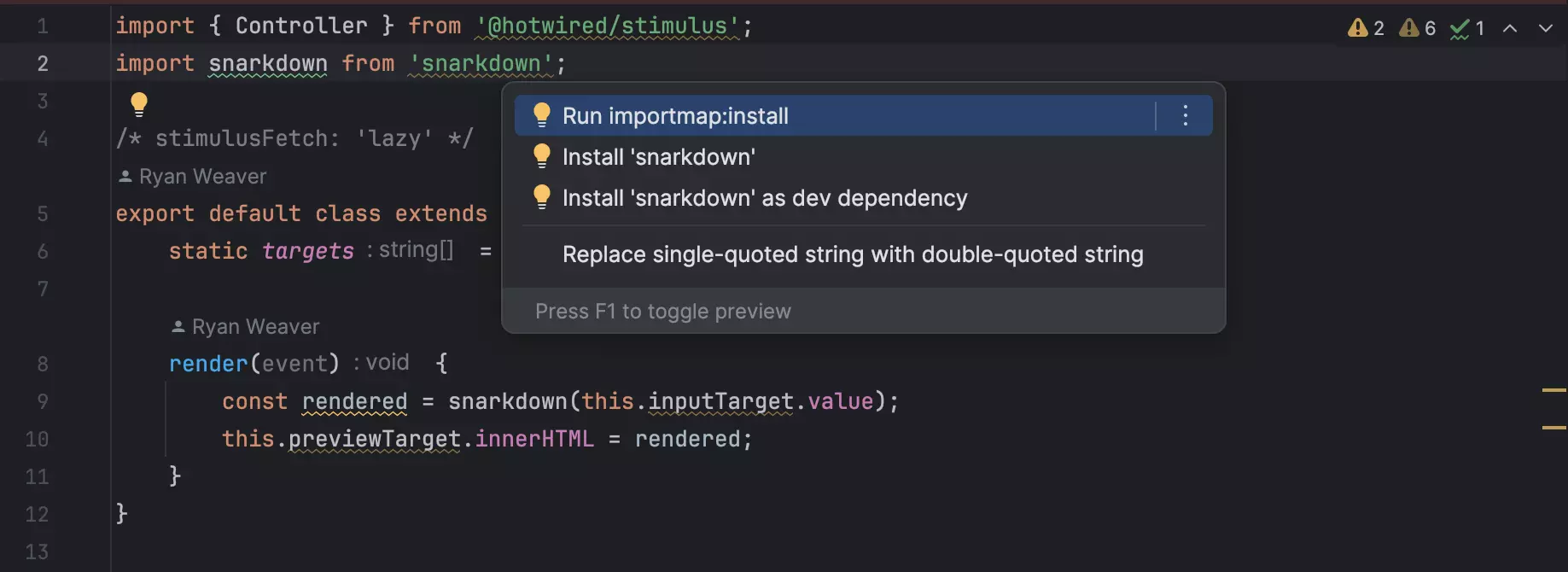The height and width of the screenshot is (572, 1568).
Task: Go to previous highlighted error arrow
Action: click(1509, 28)
